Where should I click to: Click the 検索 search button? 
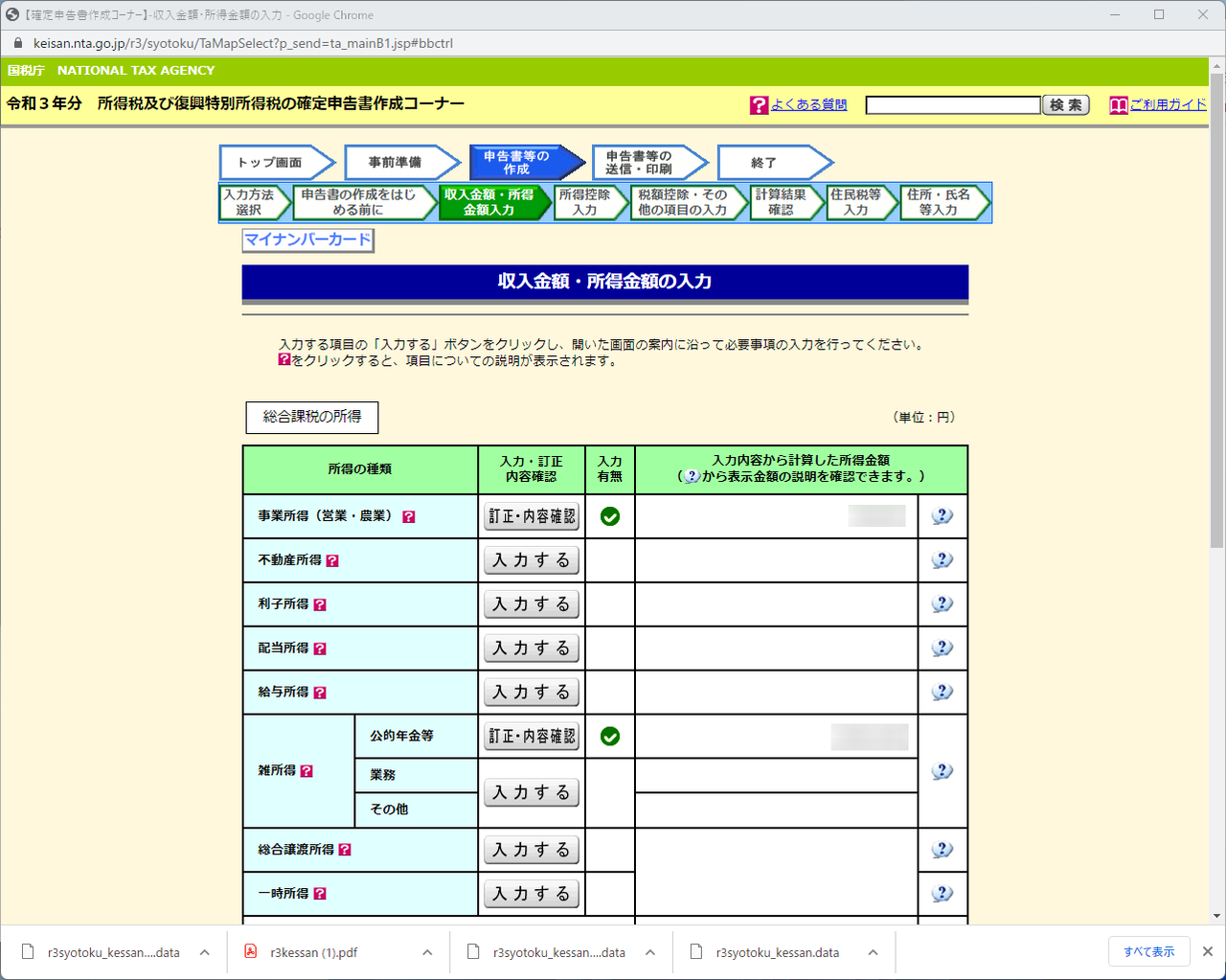click(1066, 105)
